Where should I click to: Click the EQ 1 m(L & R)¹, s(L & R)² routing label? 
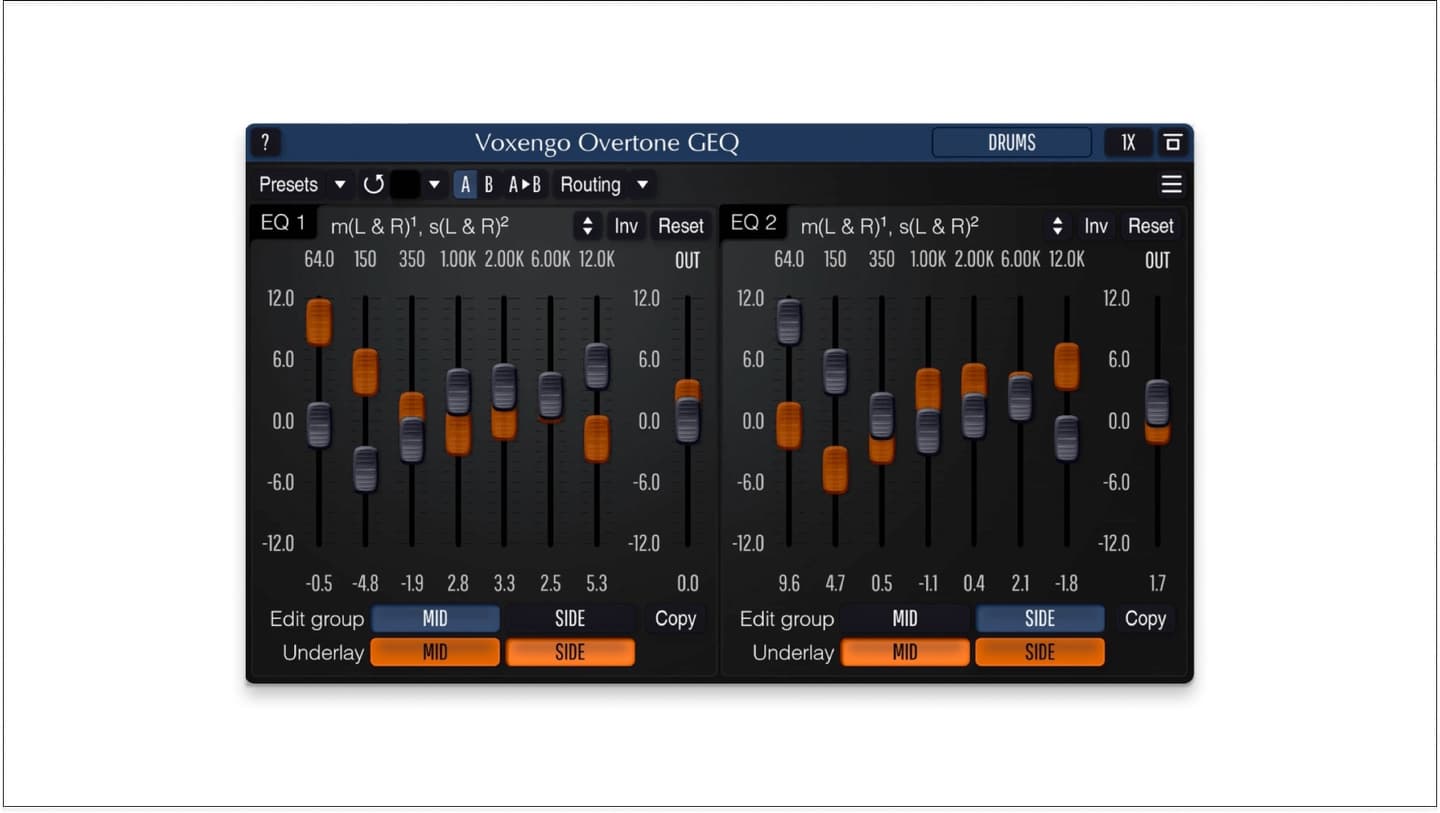[x=420, y=227]
